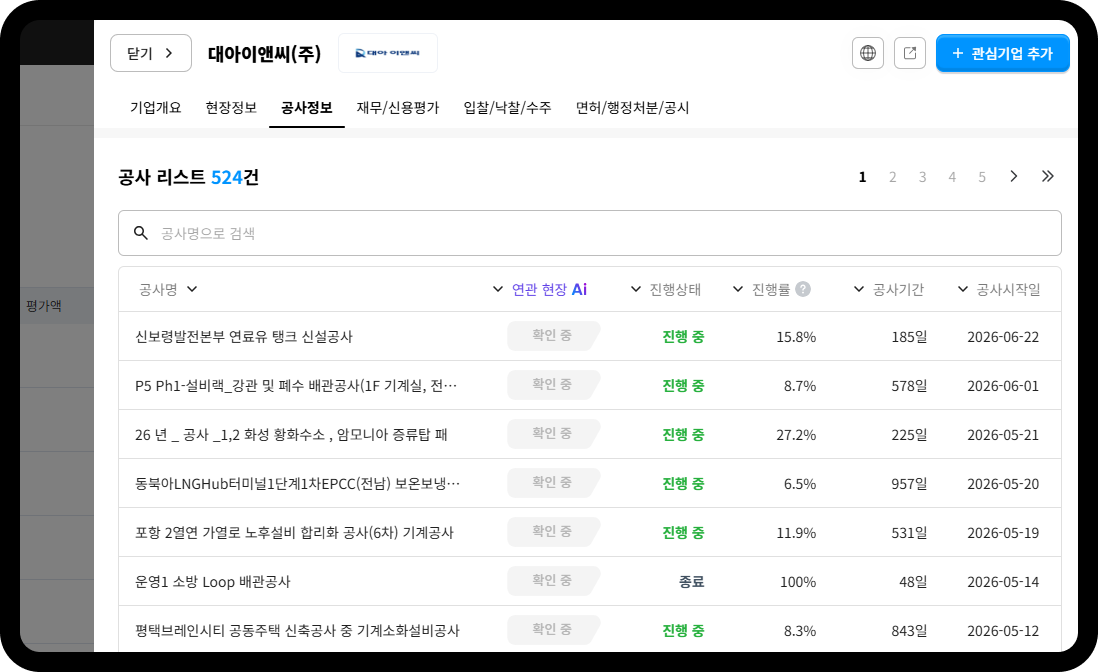1098x672 pixels.
Task: Click start date 2026-06-22
Action: point(1003,337)
